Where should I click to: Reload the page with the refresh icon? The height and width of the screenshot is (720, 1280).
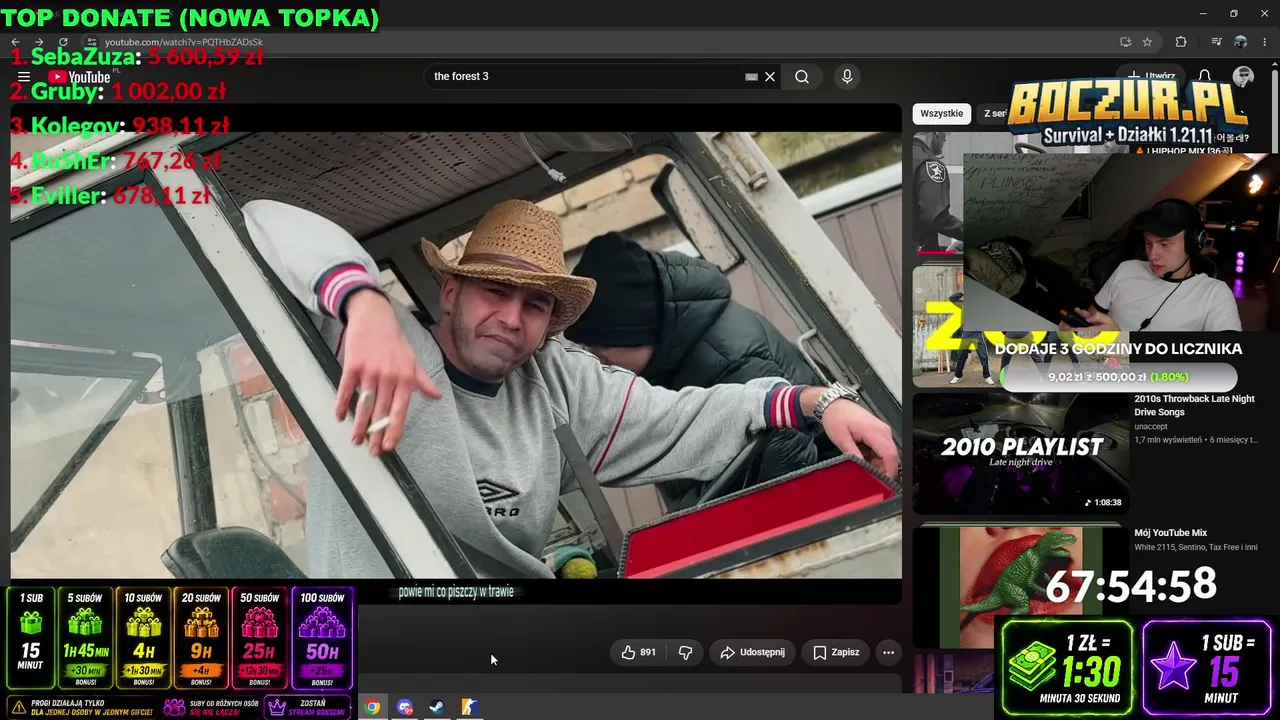coord(63,42)
